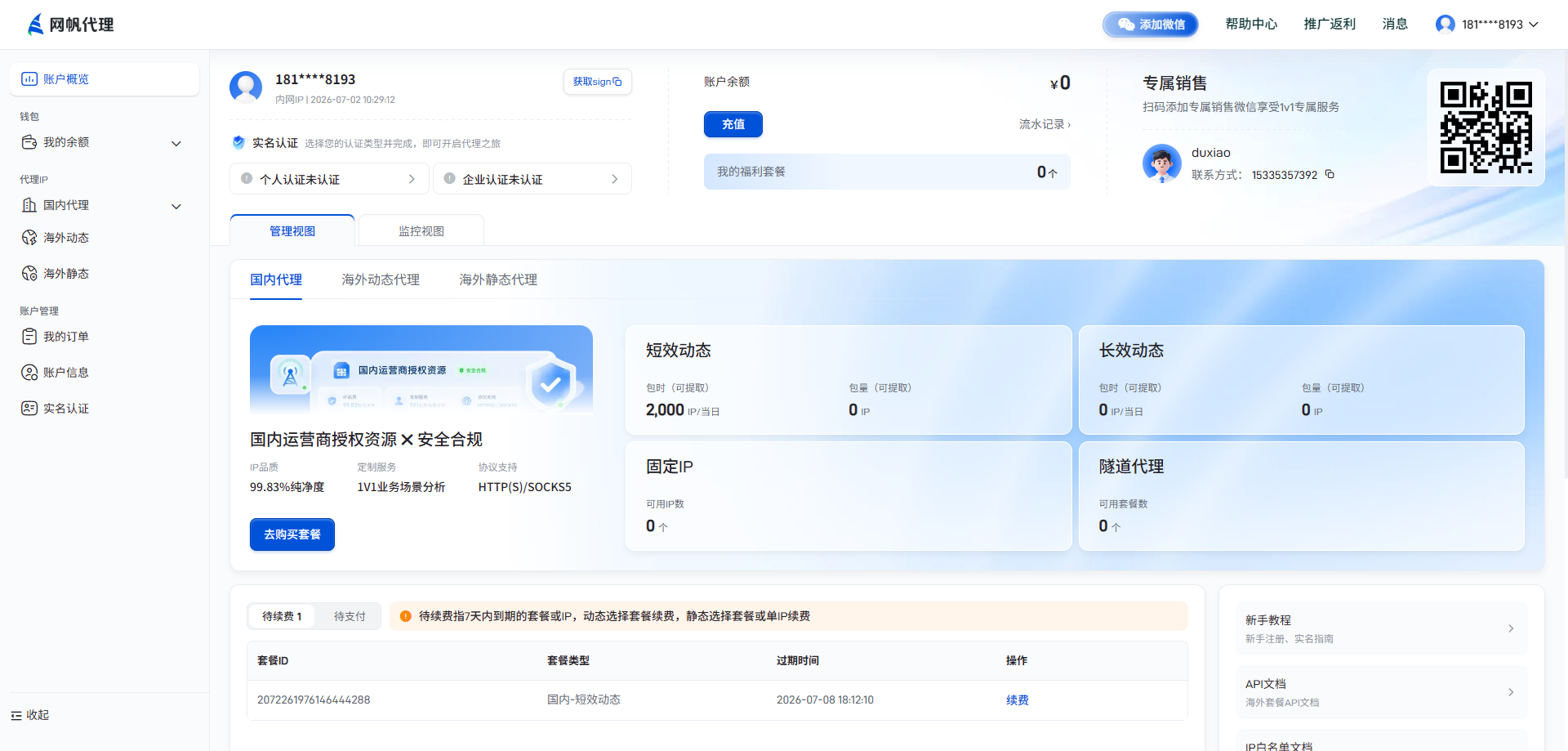
Task: Click the 2,000 IP/当日 value
Action: (x=683, y=410)
